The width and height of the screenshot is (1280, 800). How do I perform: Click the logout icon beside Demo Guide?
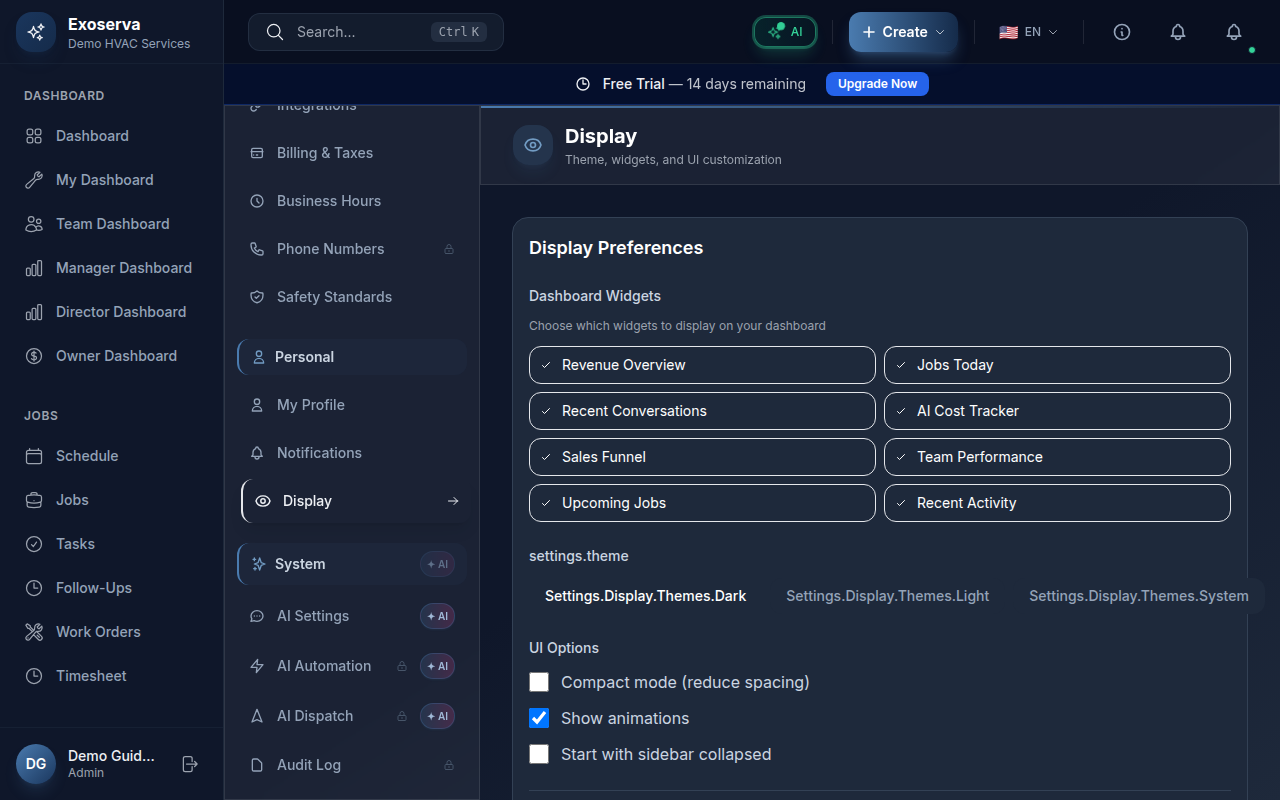[190, 764]
